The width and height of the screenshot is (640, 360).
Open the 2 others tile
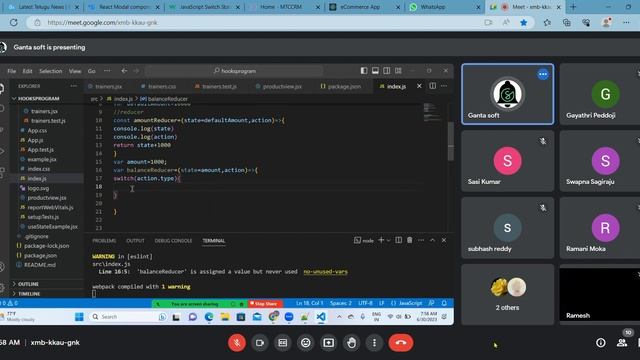(x=507, y=294)
